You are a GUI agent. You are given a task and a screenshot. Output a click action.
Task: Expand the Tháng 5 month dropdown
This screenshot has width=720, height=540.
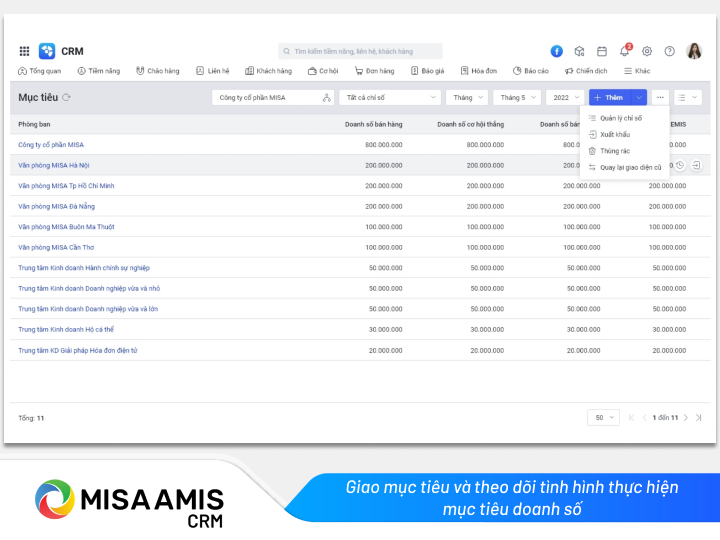[517, 97]
